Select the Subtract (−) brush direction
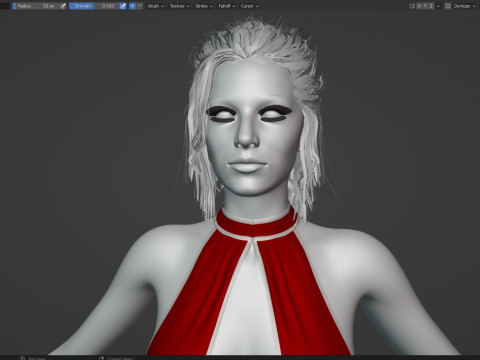 (x=140, y=6)
